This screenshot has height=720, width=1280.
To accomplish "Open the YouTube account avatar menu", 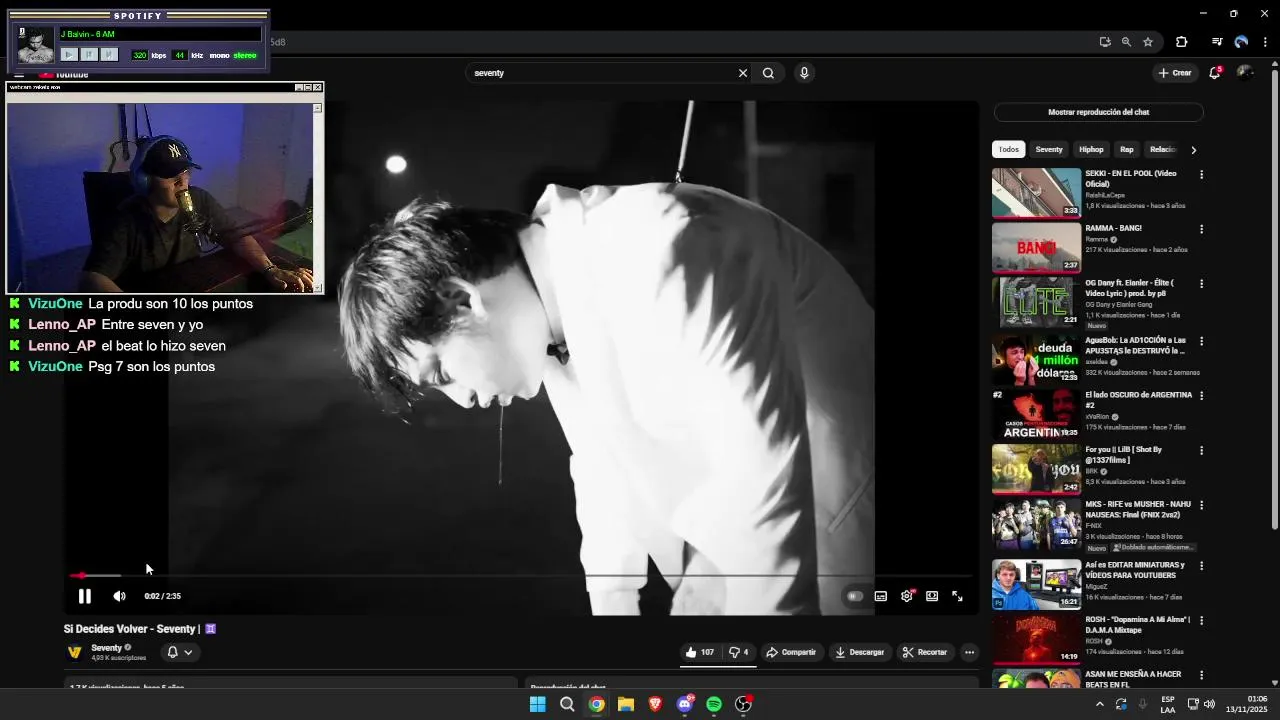I will [1245, 72].
